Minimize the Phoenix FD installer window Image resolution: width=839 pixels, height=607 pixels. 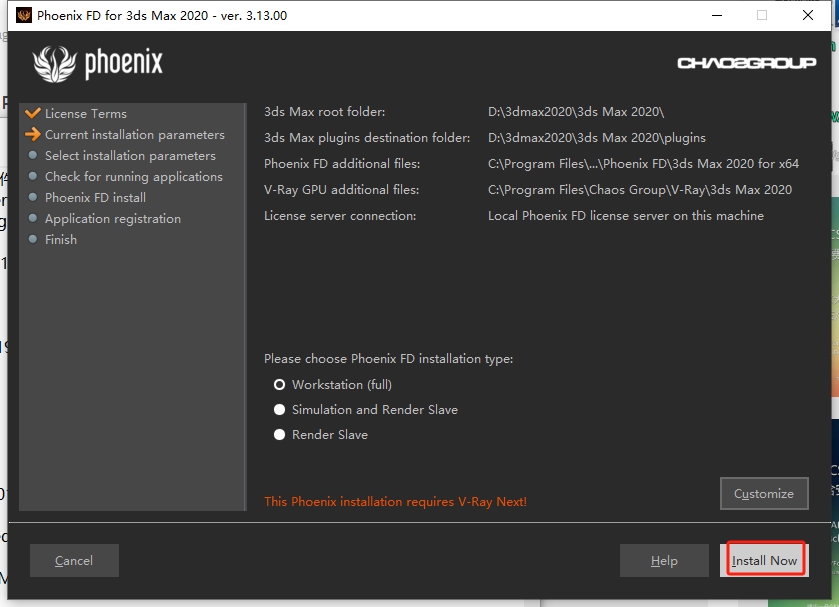click(x=717, y=15)
